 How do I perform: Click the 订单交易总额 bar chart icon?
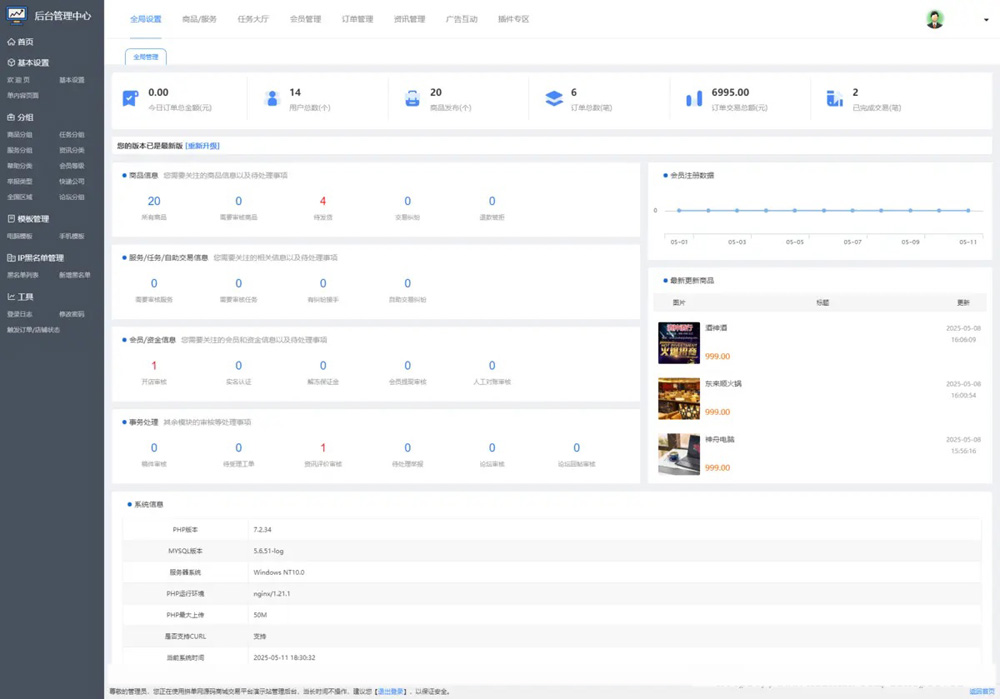(694, 99)
